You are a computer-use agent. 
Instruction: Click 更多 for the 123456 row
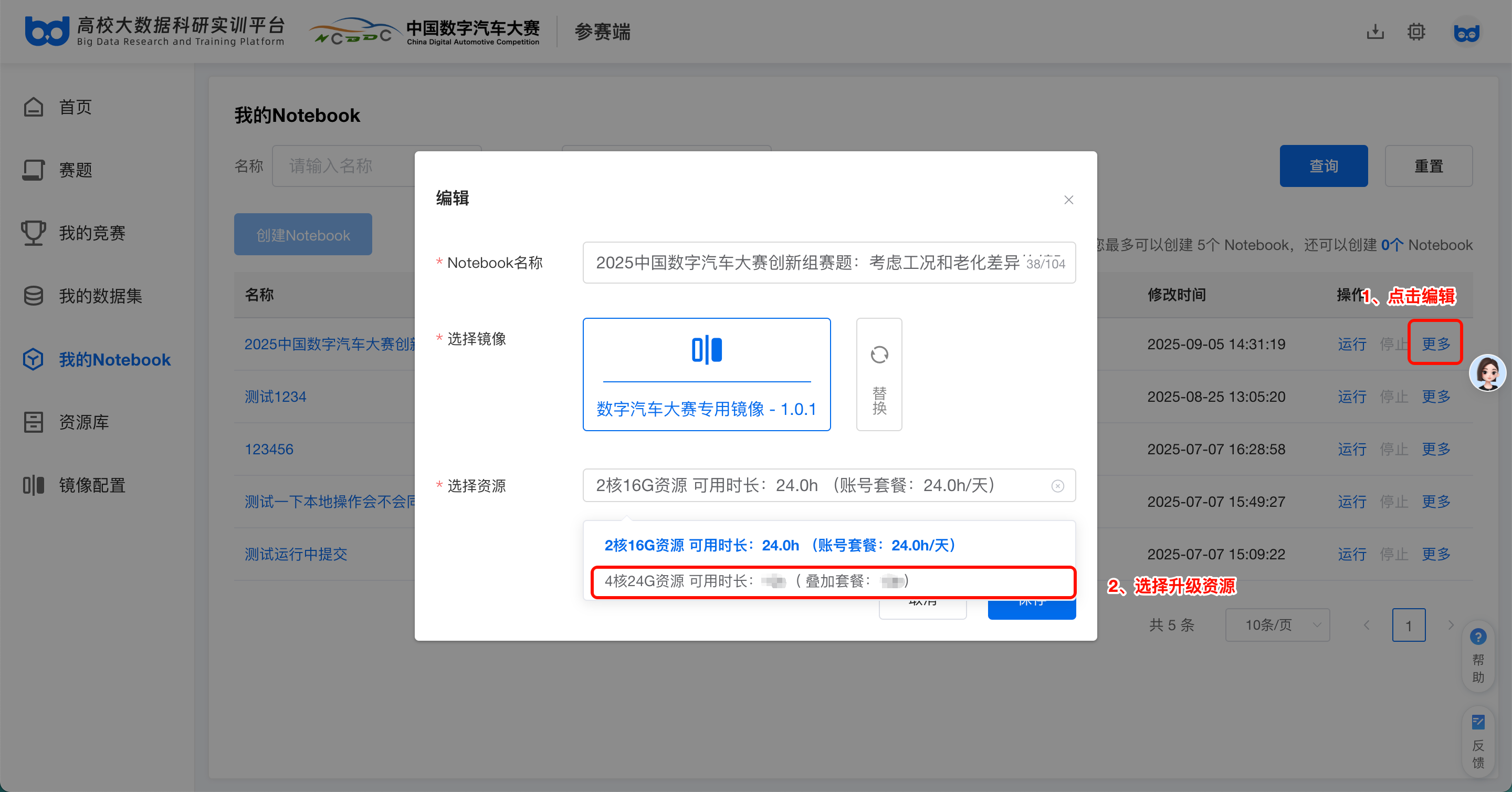(x=1436, y=449)
